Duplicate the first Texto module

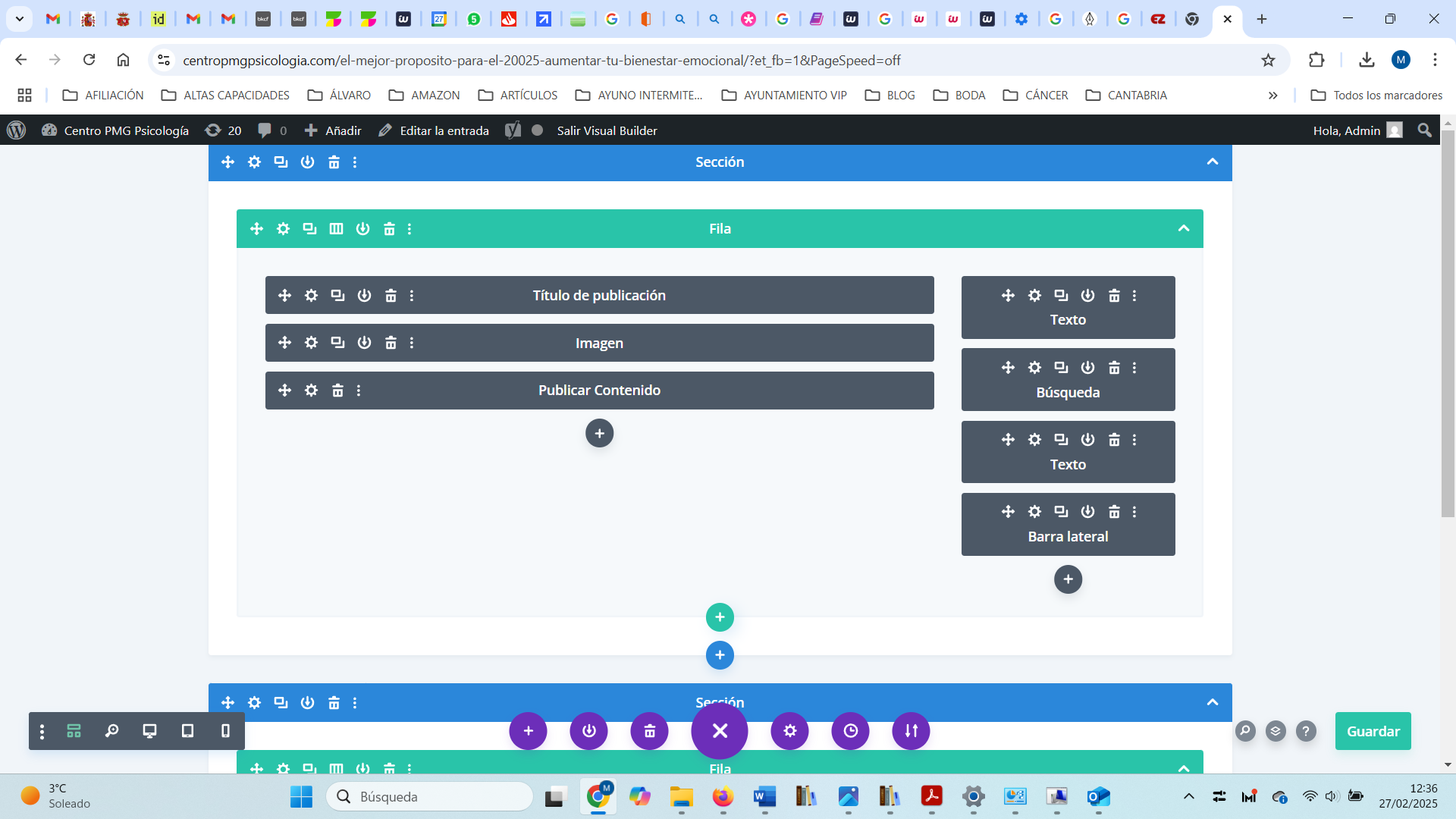pyautogui.click(x=1061, y=296)
